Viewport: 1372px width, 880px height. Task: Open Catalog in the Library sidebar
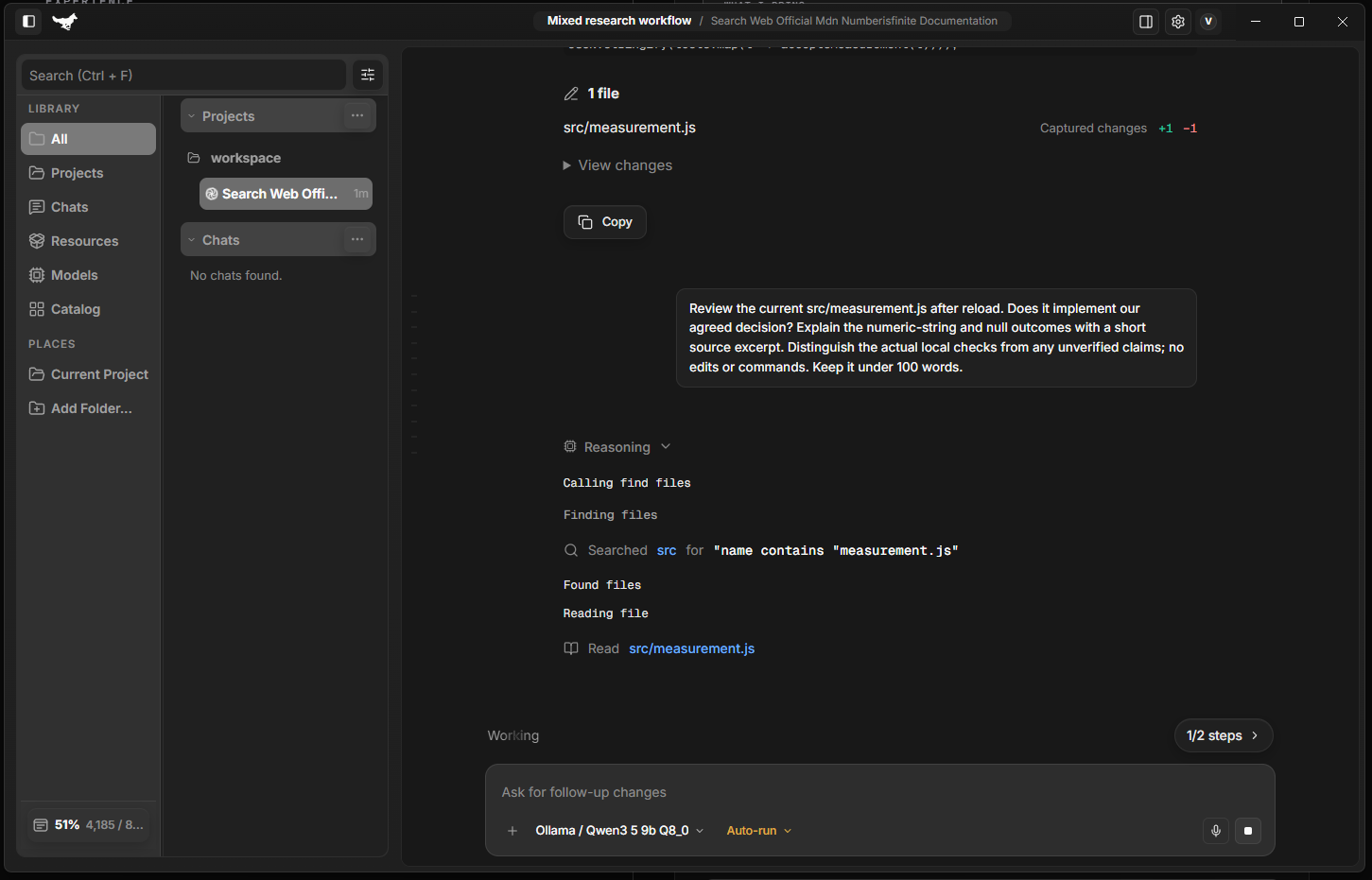tap(88, 309)
